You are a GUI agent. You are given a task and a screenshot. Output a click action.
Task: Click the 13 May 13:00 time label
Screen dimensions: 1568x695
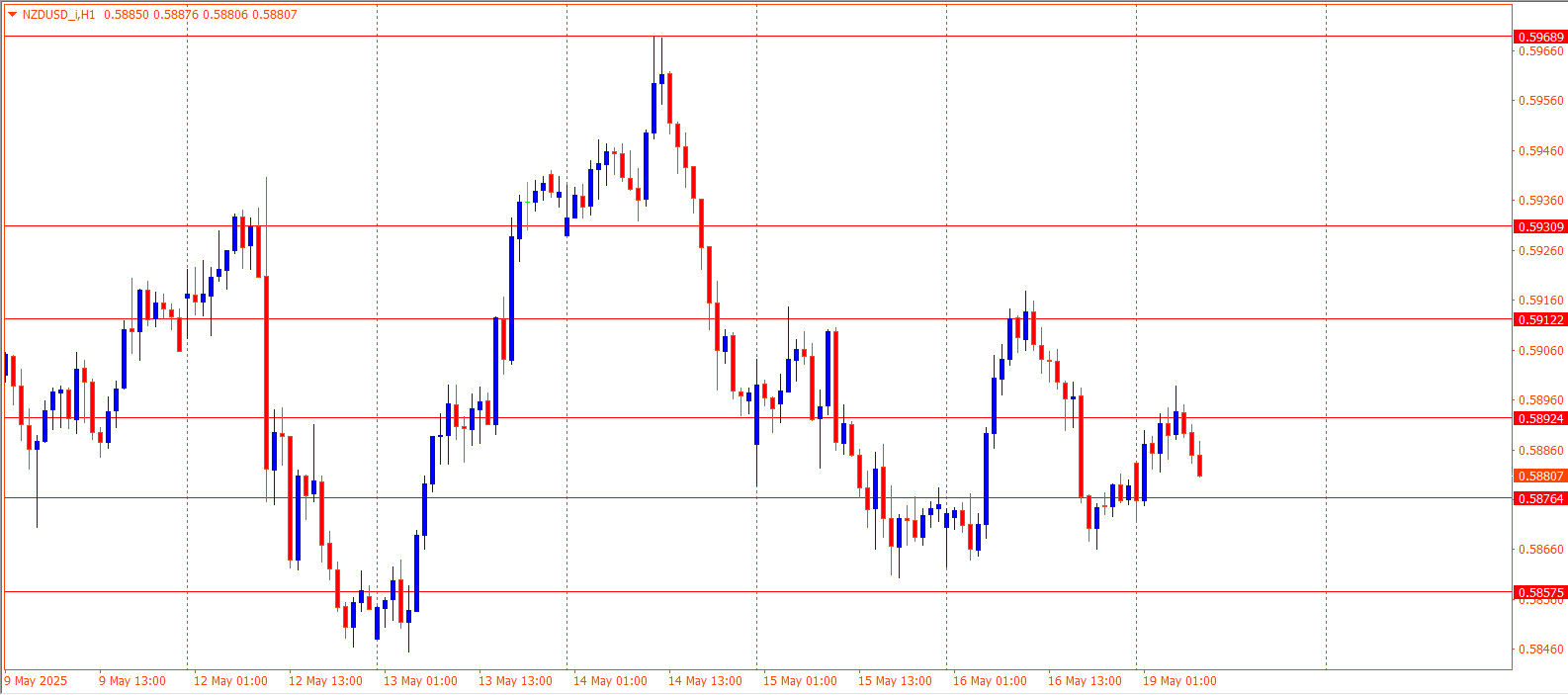coord(515,681)
